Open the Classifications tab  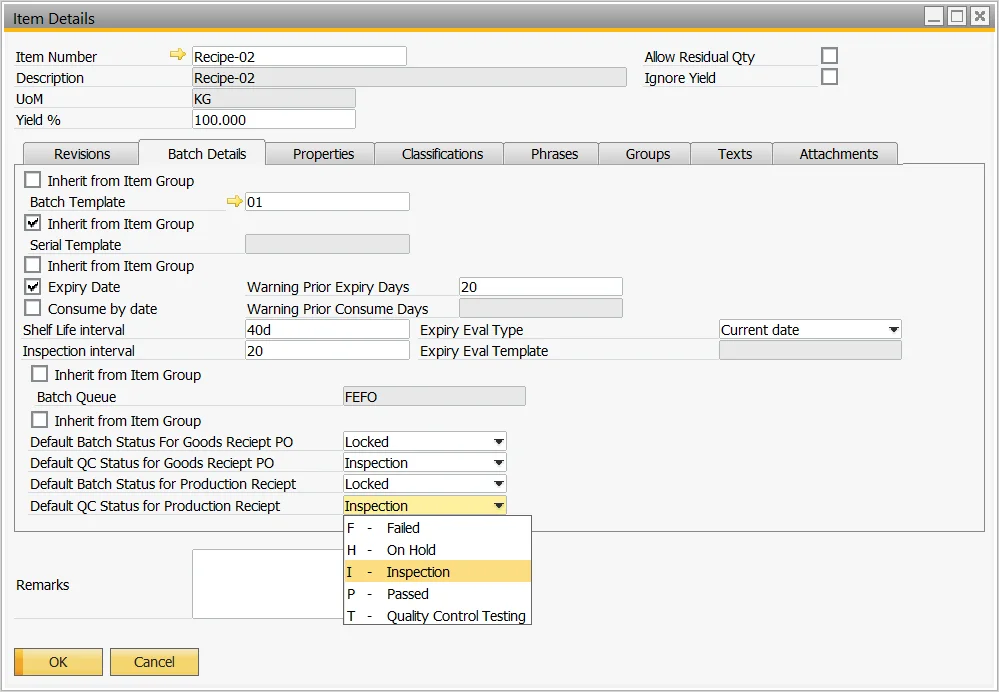442,154
